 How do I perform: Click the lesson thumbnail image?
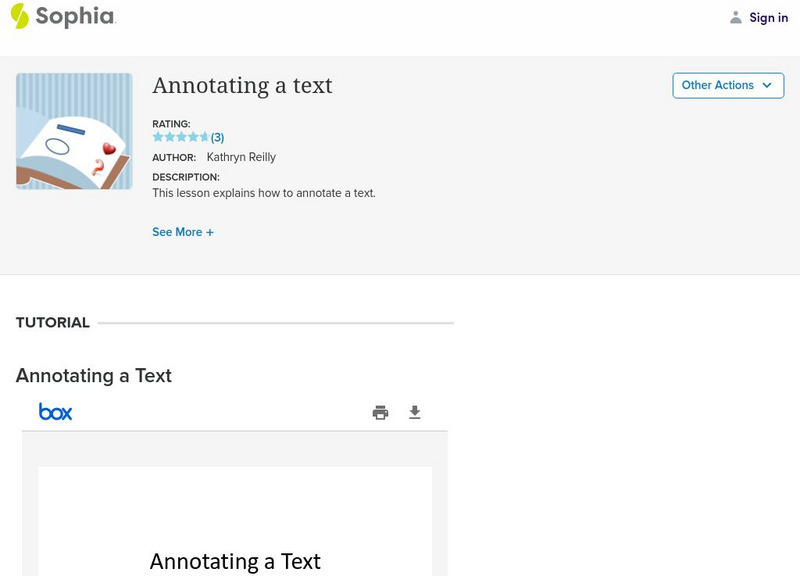(74, 131)
